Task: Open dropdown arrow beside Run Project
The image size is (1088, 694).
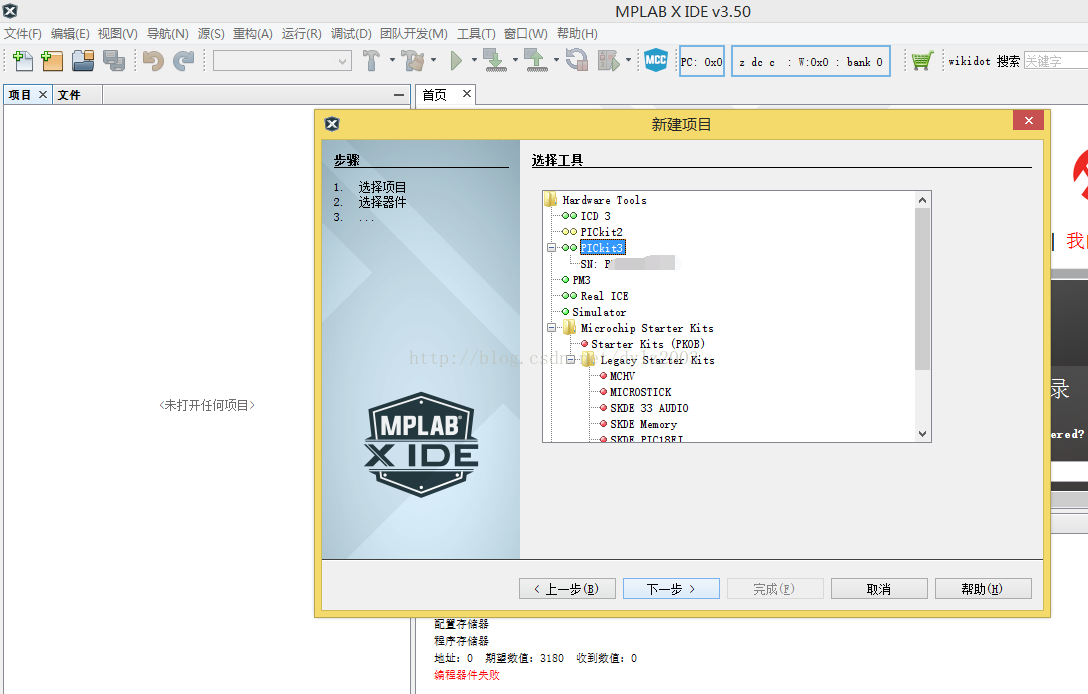Action: tap(475, 60)
